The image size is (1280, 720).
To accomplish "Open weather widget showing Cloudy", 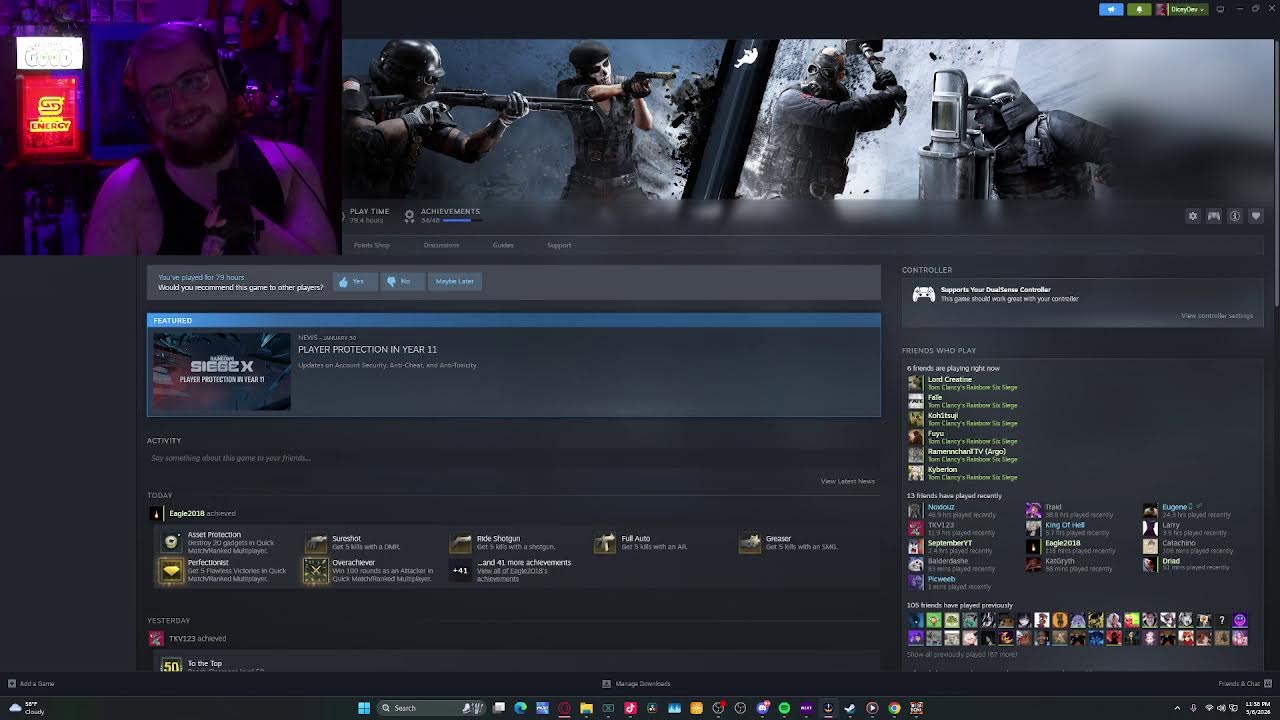I will tap(27, 708).
